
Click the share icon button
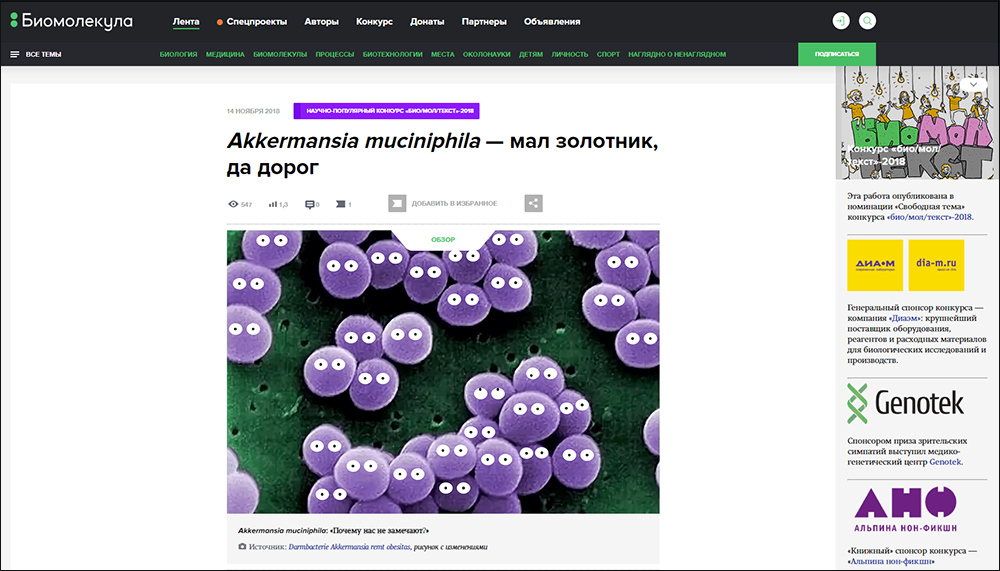point(533,204)
